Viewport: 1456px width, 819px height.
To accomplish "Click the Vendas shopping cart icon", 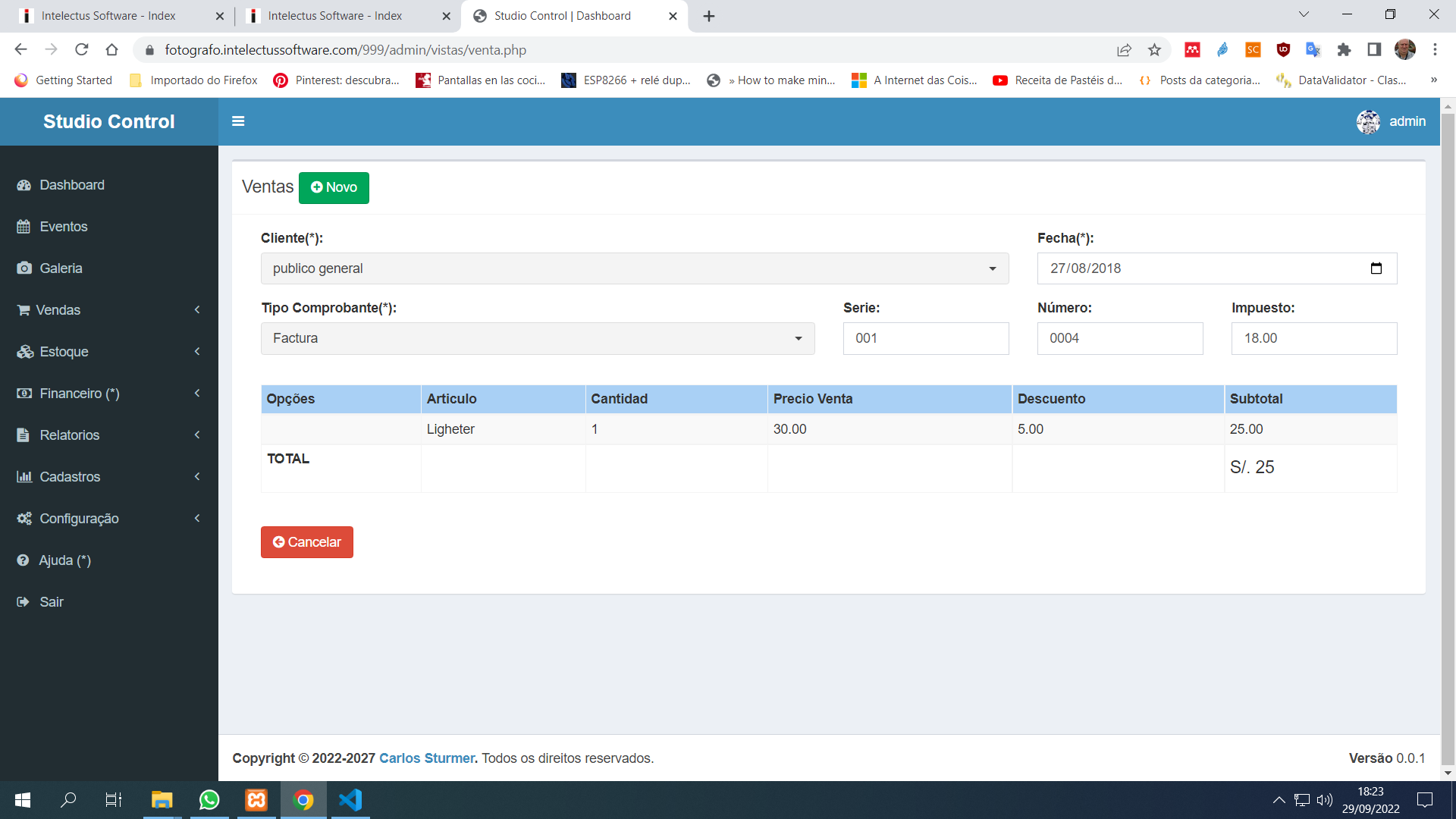I will (x=24, y=310).
